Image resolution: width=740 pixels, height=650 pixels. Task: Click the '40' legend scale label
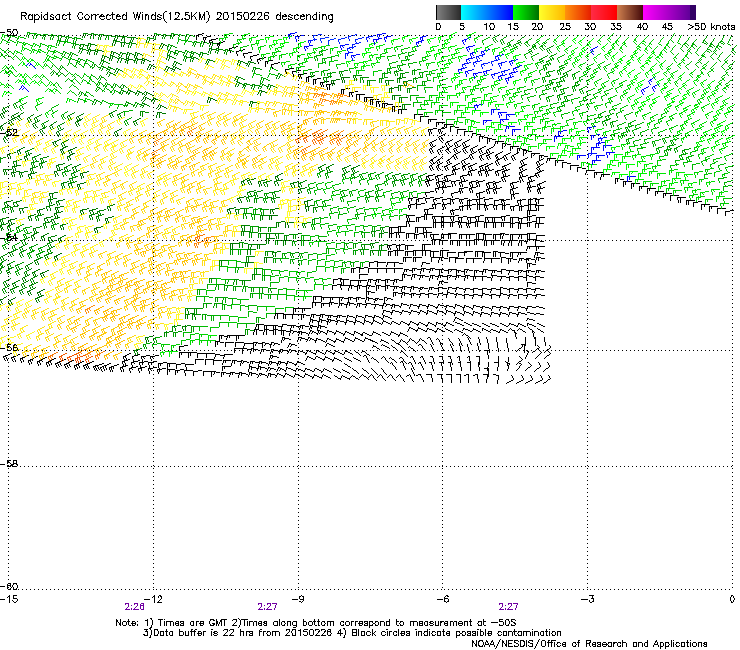[642, 27]
